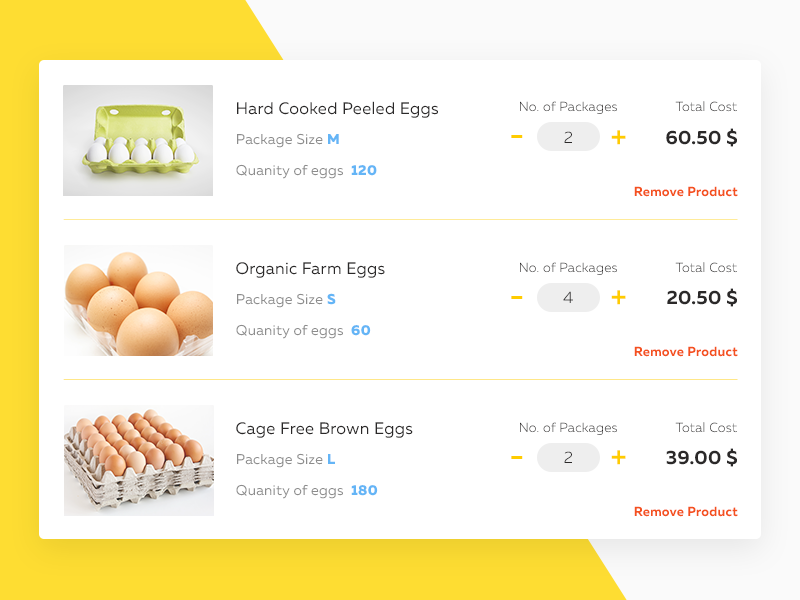This screenshot has height=600, width=800.
Task: Open the Hard Cooked Peeled Eggs product image
Action: 138,140
